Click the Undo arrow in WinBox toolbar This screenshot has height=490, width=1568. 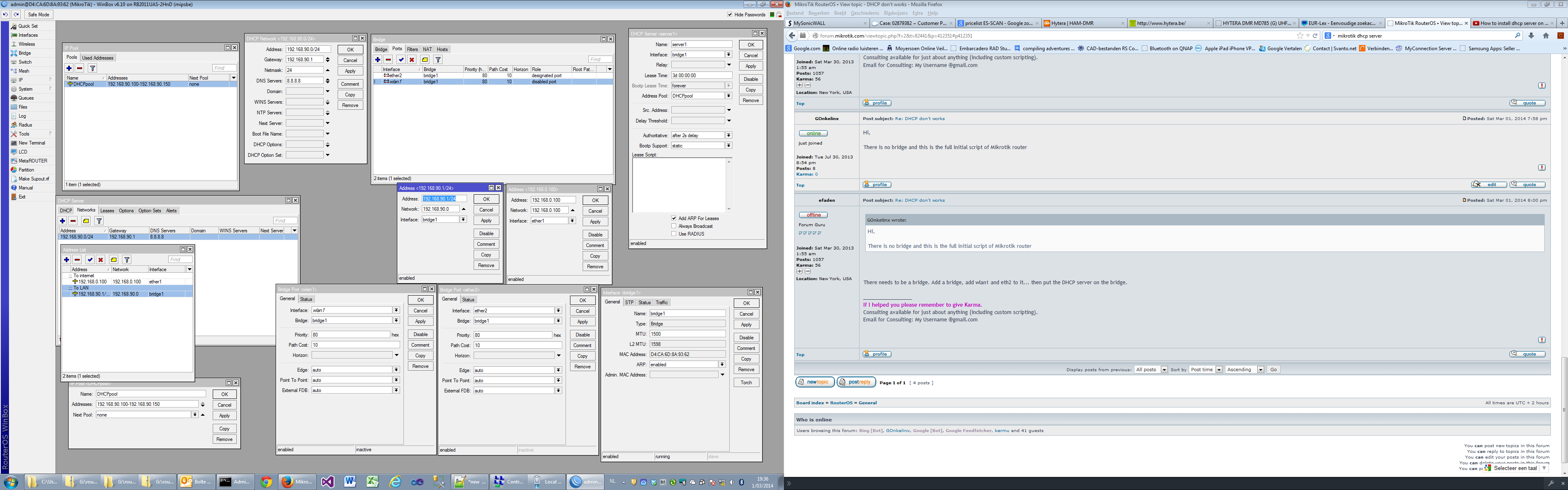click(x=5, y=15)
